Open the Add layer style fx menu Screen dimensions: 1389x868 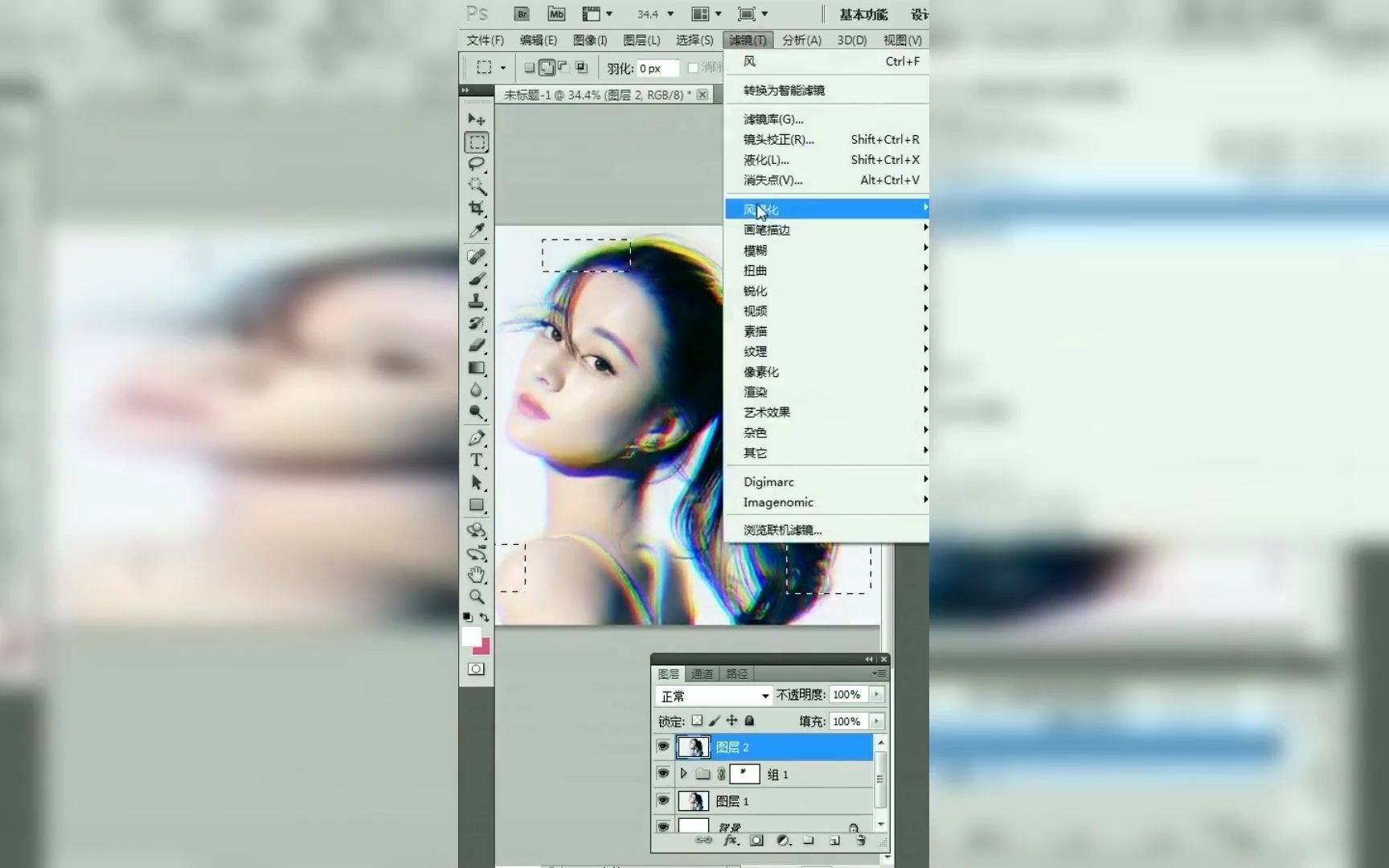click(x=731, y=840)
